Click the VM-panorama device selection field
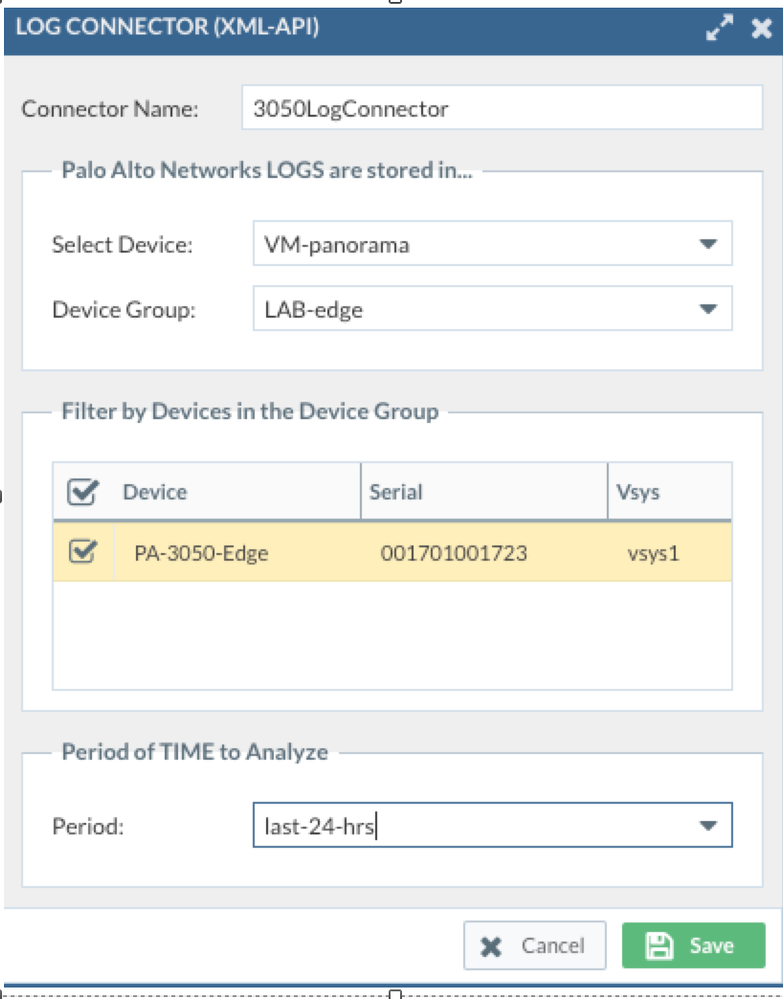This screenshot has width=783, height=999. (x=470, y=244)
